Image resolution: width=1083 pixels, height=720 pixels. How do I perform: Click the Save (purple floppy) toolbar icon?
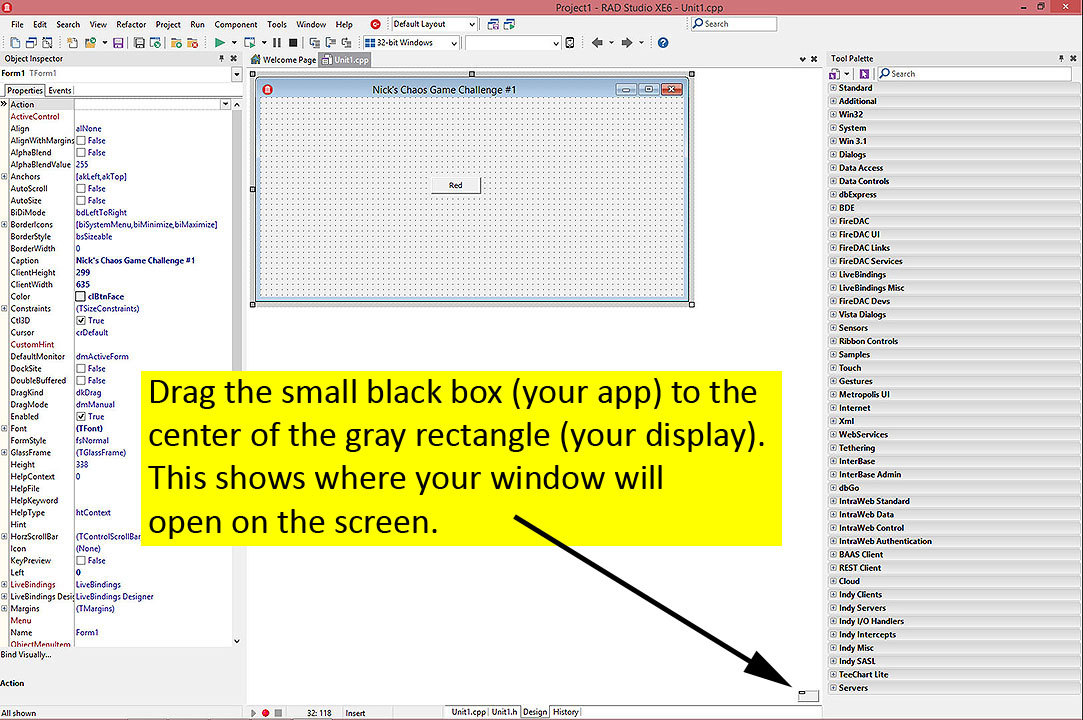[x=118, y=43]
